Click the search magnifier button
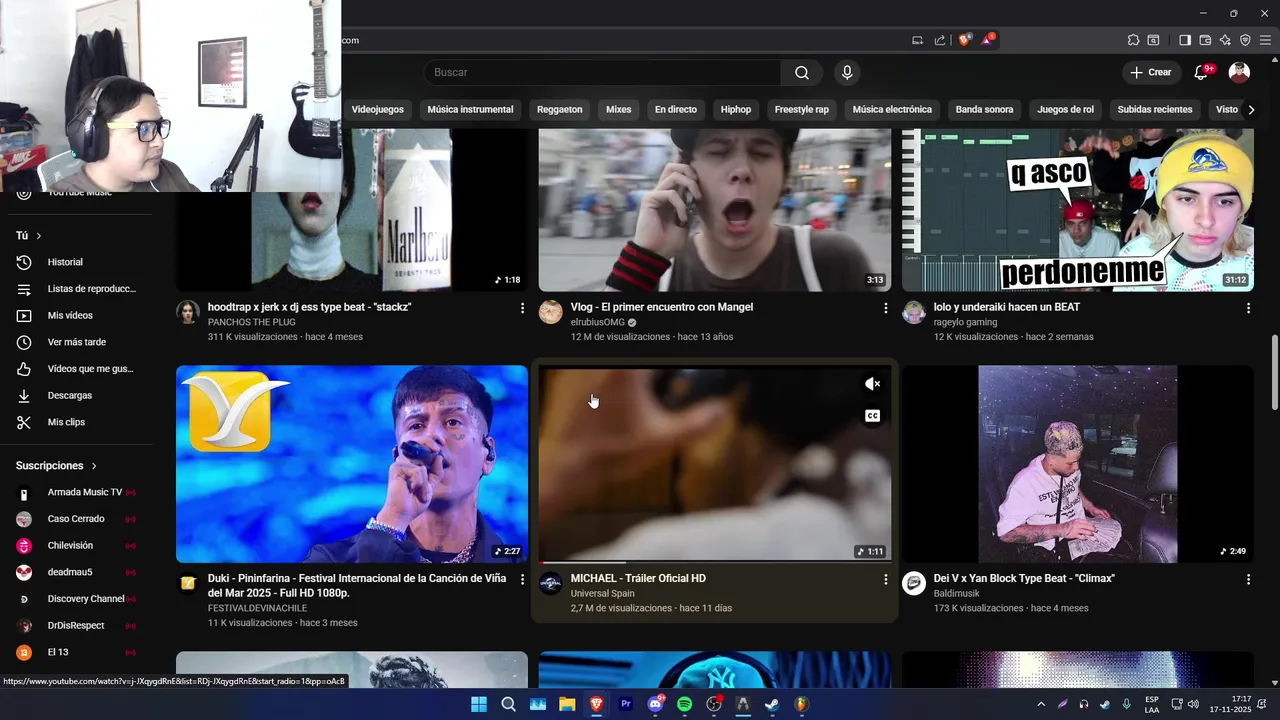1280x720 pixels. tap(802, 72)
